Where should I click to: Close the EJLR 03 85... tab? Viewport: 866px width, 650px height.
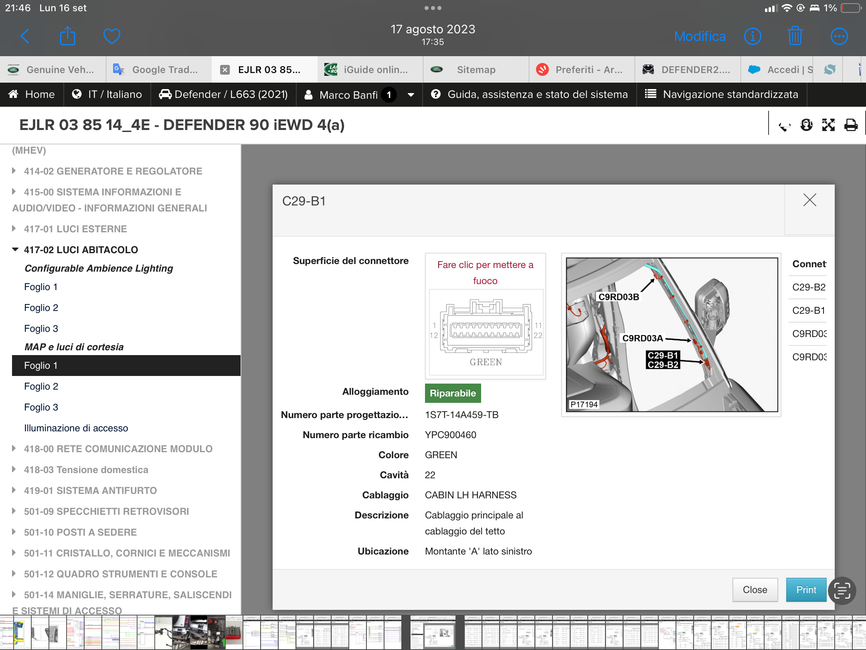tap(225, 70)
